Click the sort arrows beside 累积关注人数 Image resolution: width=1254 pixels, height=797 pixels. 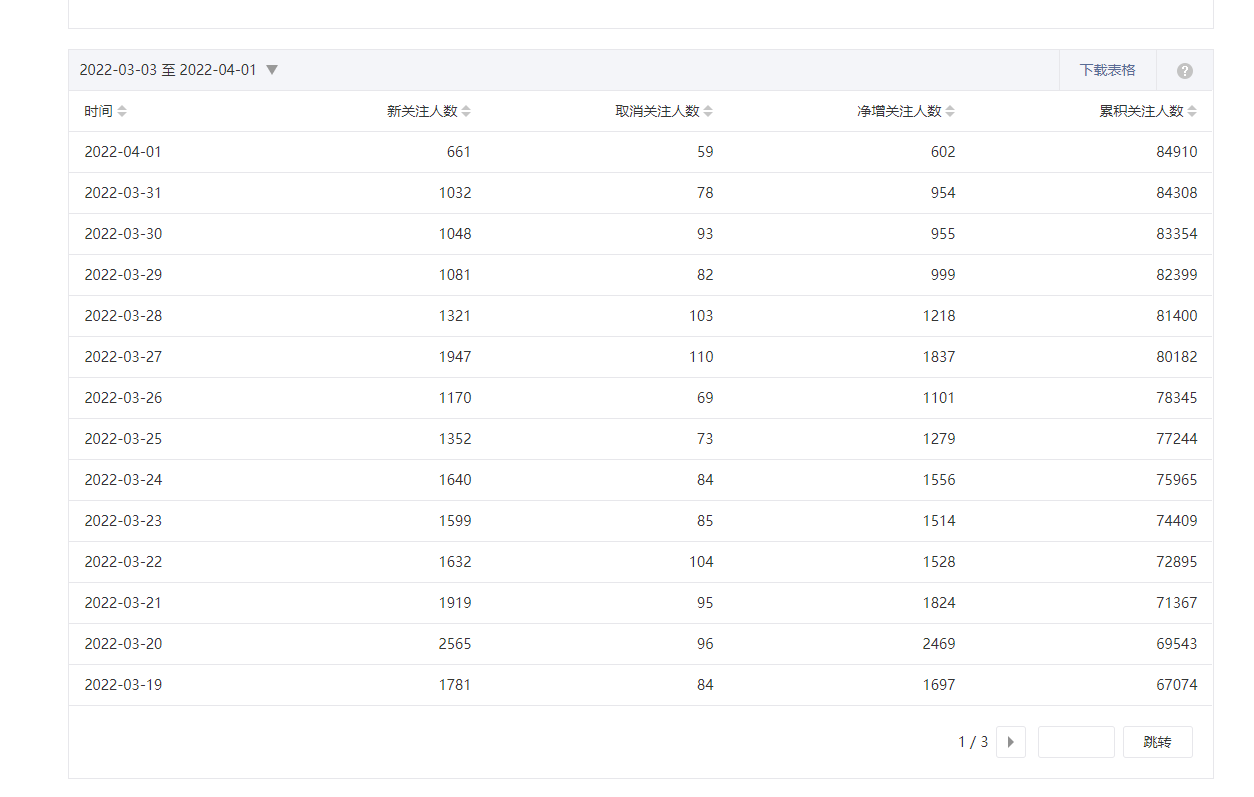click(x=1192, y=112)
